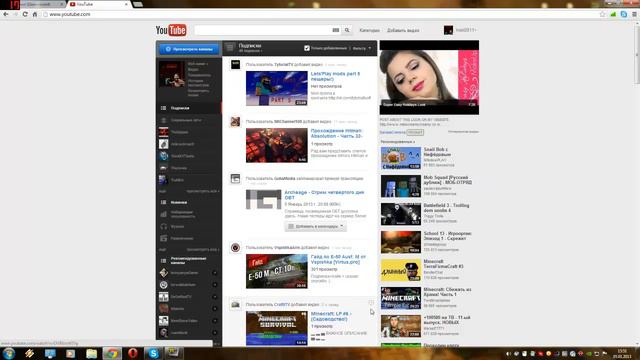Image resolution: width=640 pixels, height=360 pixels.
Task: Open Skype from the taskbar
Action: click(x=153, y=353)
